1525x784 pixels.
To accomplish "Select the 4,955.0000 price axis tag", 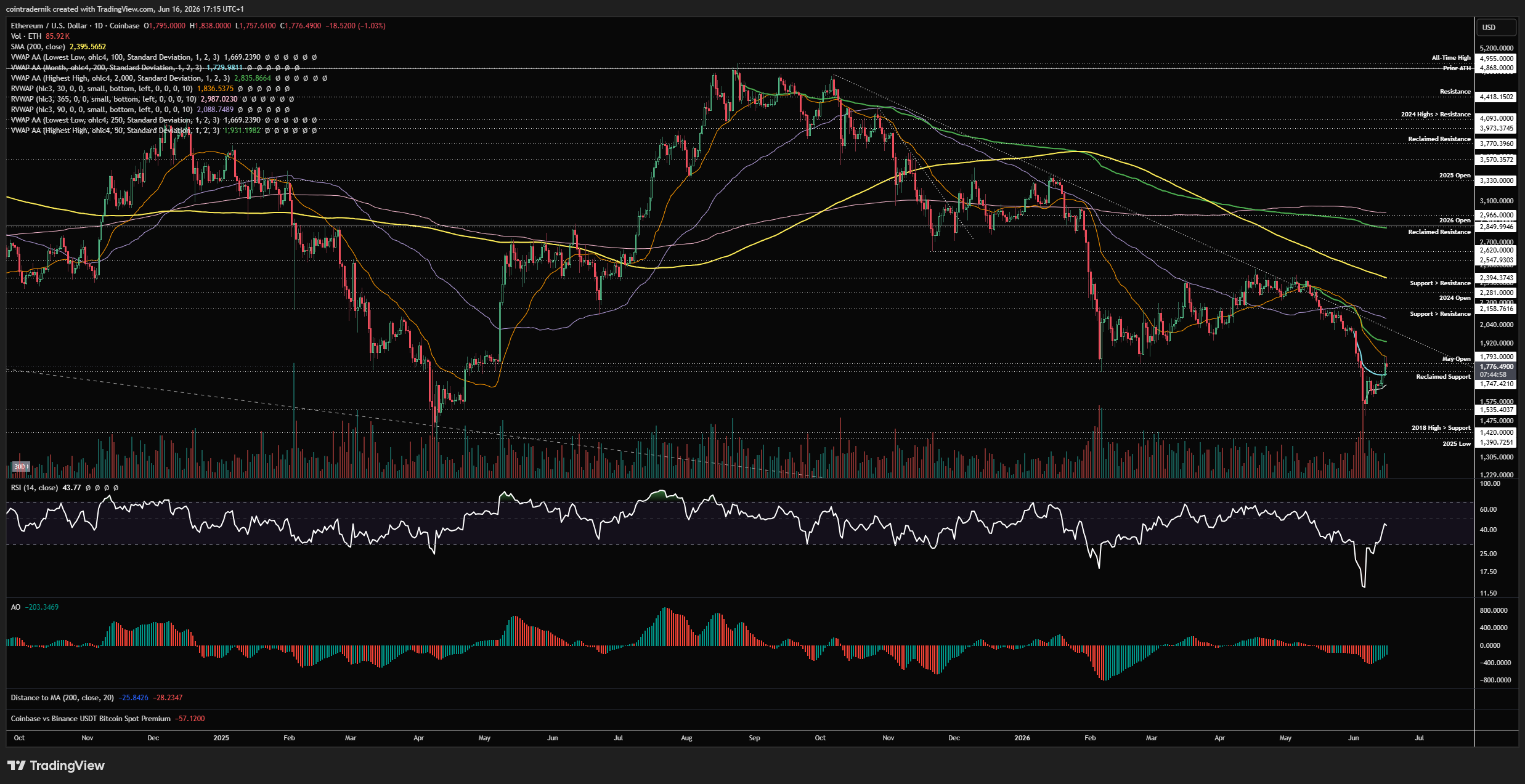I will point(1496,59).
